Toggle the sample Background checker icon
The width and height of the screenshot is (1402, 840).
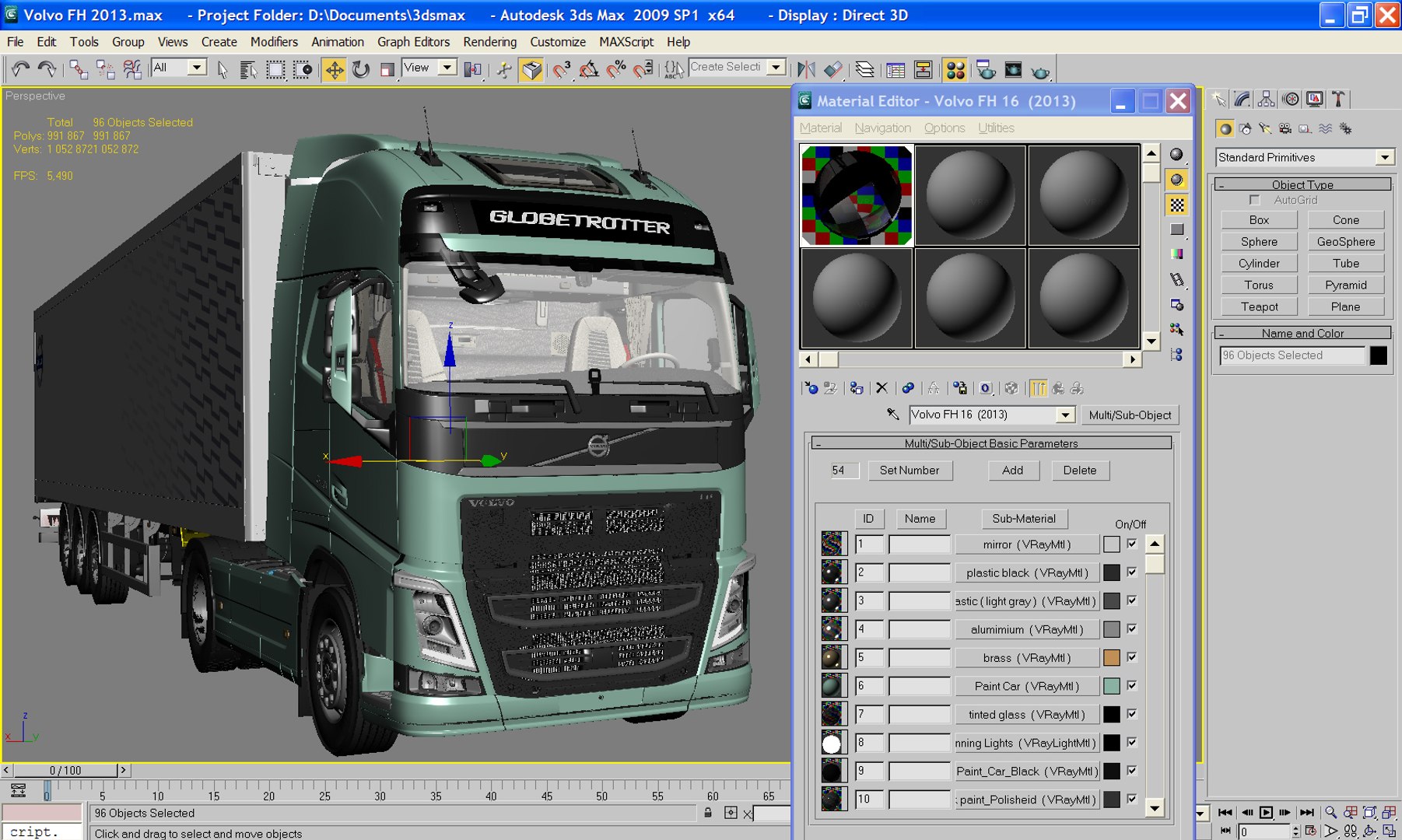pos(1177,205)
